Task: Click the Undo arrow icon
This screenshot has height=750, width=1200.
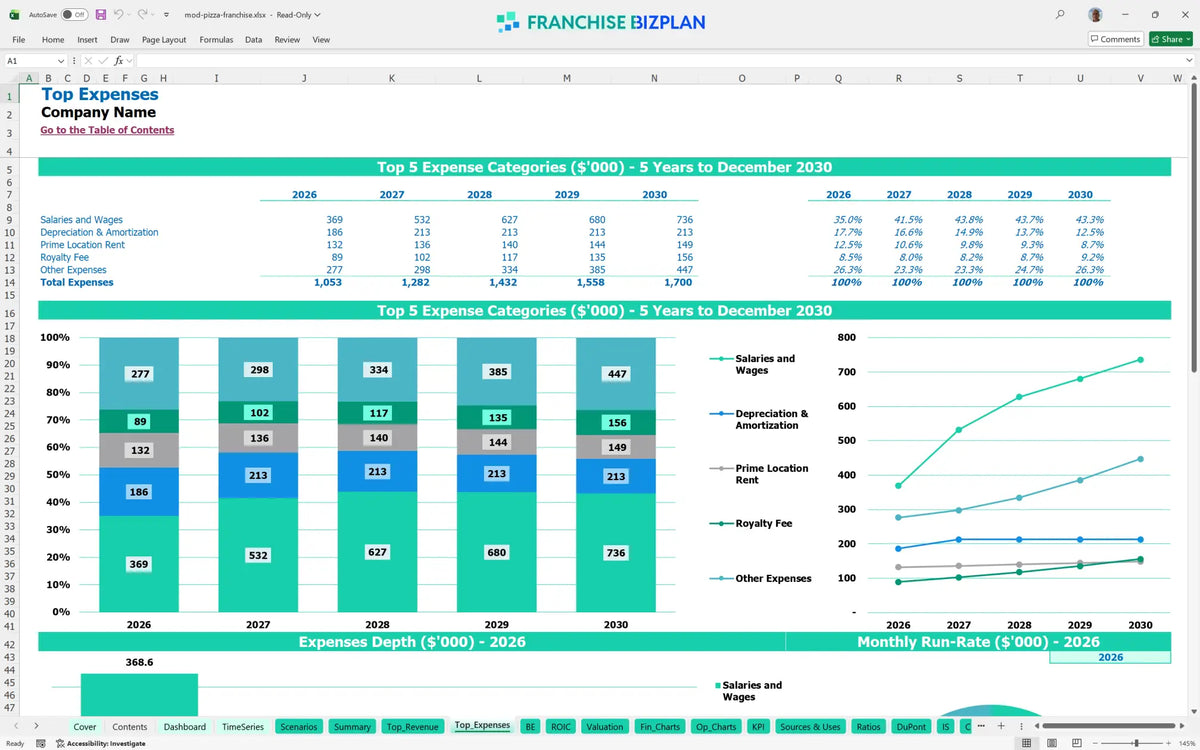Action: tap(119, 15)
